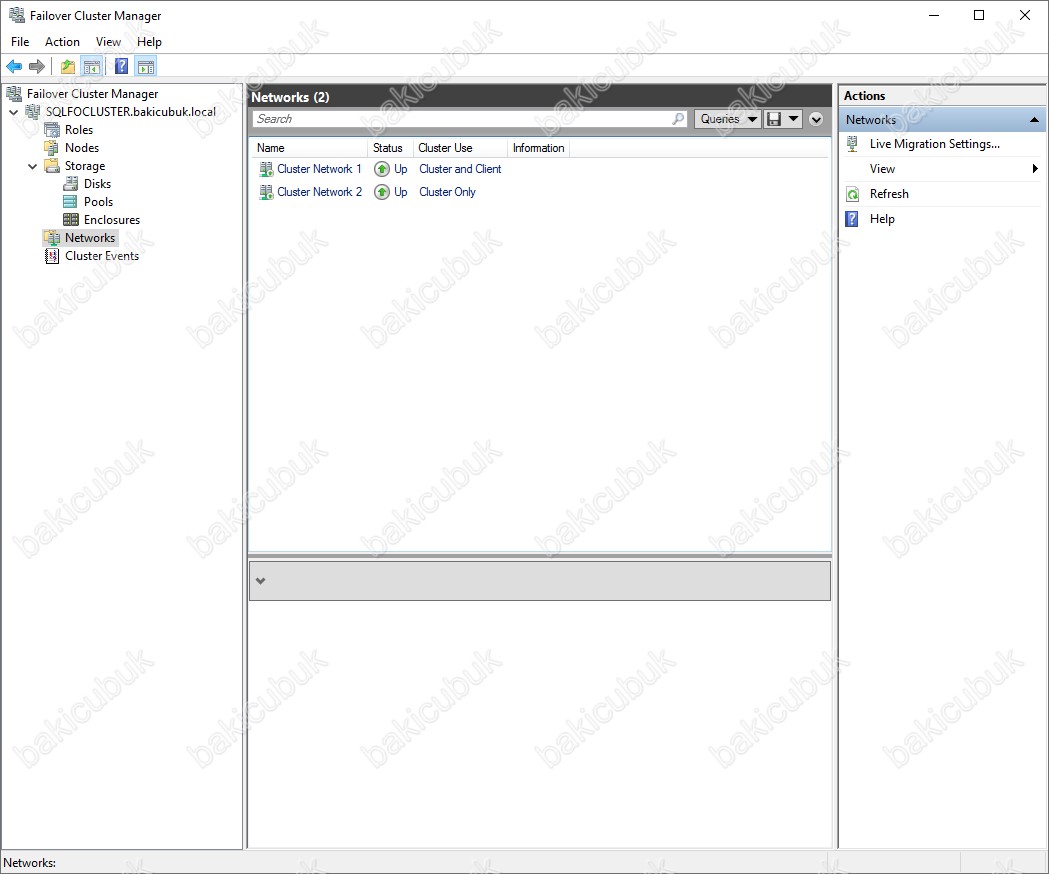This screenshot has height=874, width=1049.
Task: Click the search magnifier icon
Action: (678, 118)
